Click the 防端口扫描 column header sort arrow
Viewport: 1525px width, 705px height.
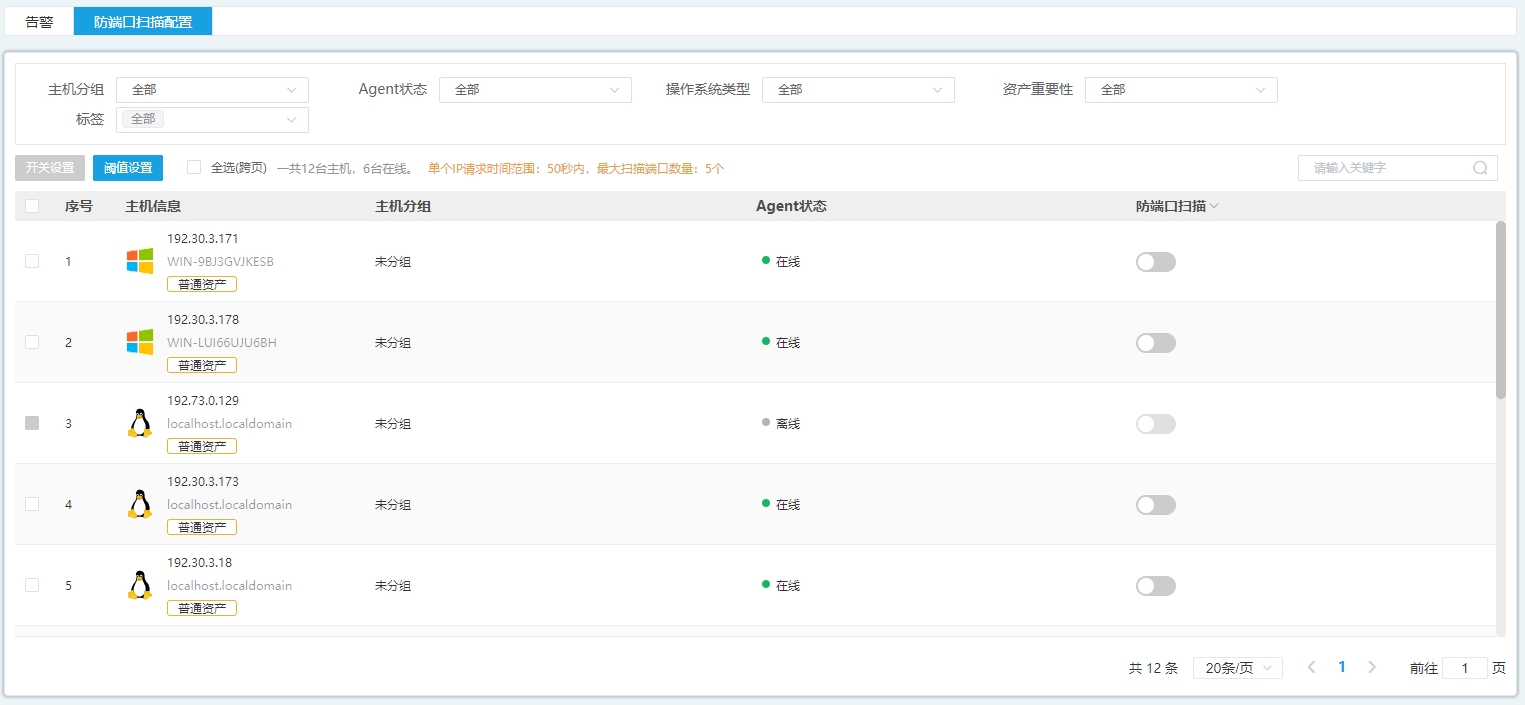(x=1214, y=206)
